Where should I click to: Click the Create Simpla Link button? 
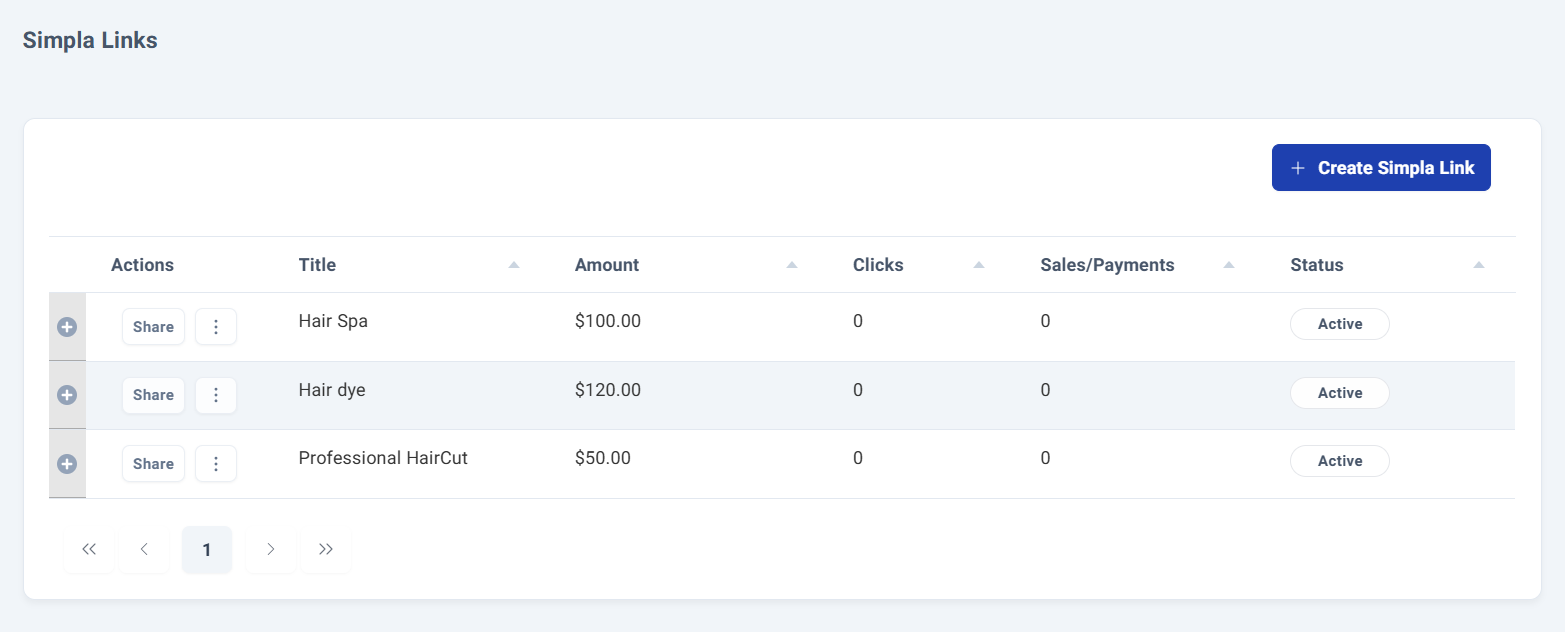[1381, 168]
